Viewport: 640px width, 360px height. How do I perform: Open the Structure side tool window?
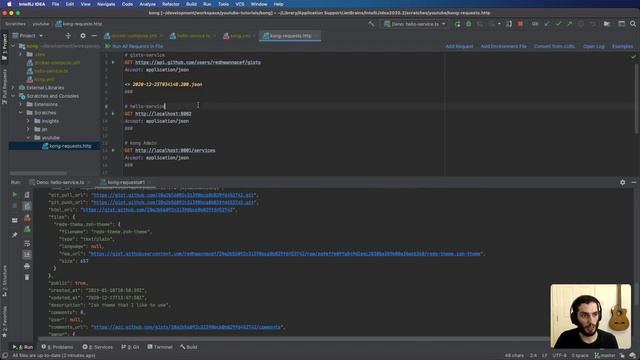click(4, 281)
